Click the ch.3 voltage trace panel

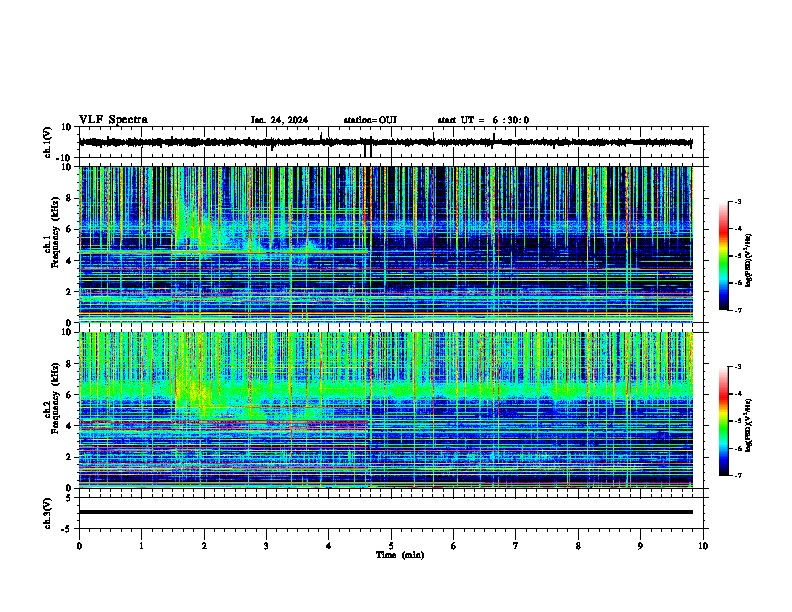click(393, 513)
